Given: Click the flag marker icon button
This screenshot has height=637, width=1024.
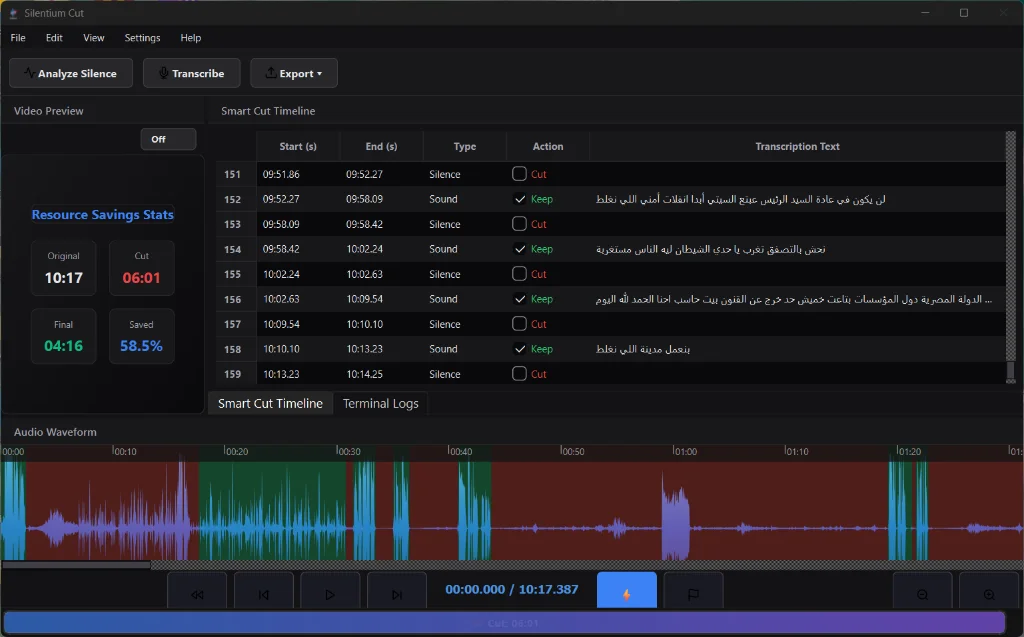Looking at the screenshot, I should pyautogui.click(x=693, y=593).
